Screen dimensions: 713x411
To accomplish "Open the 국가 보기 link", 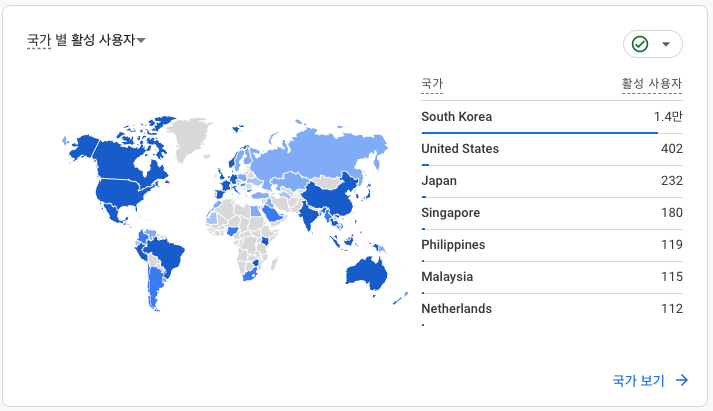I will pyautogui.click(x=638, y=380).
